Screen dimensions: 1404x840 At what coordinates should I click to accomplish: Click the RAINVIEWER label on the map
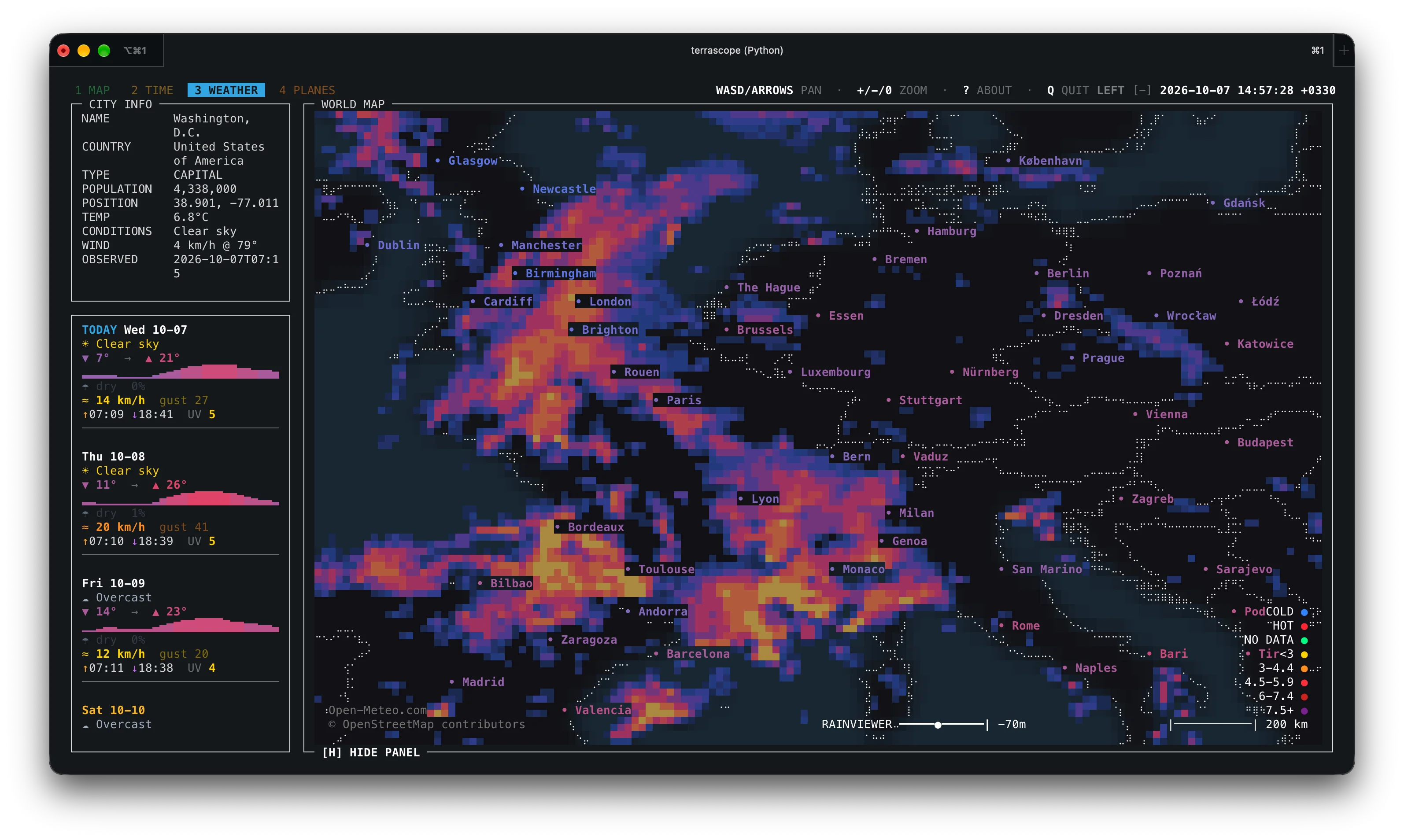[857, 725]
